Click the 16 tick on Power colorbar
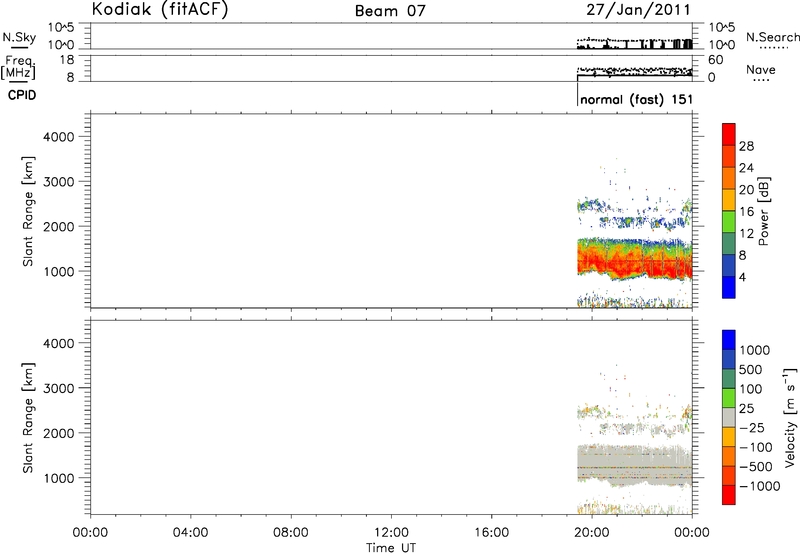800x554 pixels. coord(746,212)
